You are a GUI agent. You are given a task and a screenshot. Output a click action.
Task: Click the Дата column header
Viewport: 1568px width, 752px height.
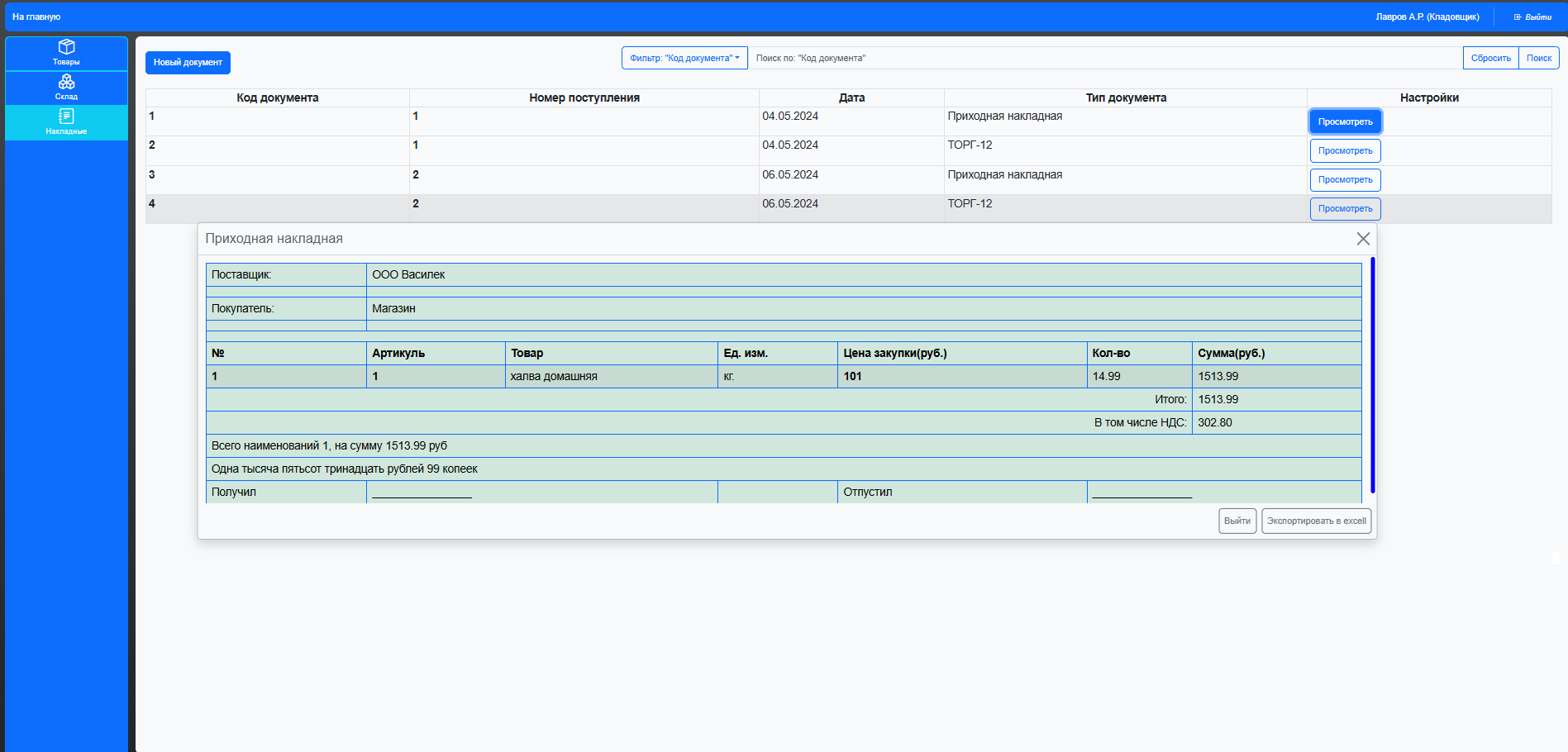[x=851, y=98]
